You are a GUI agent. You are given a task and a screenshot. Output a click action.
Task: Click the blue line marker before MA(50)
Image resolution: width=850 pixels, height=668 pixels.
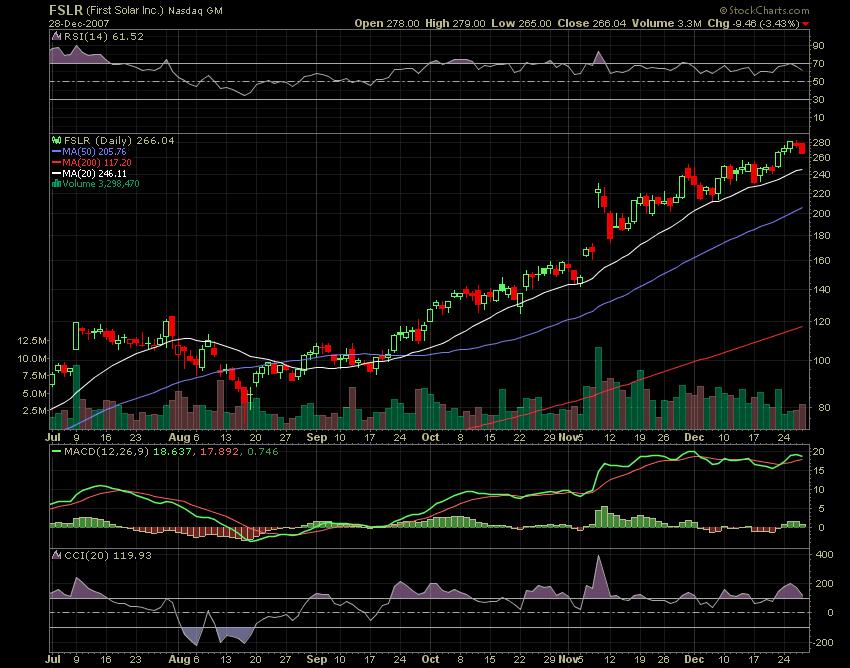tap(56, 152)
